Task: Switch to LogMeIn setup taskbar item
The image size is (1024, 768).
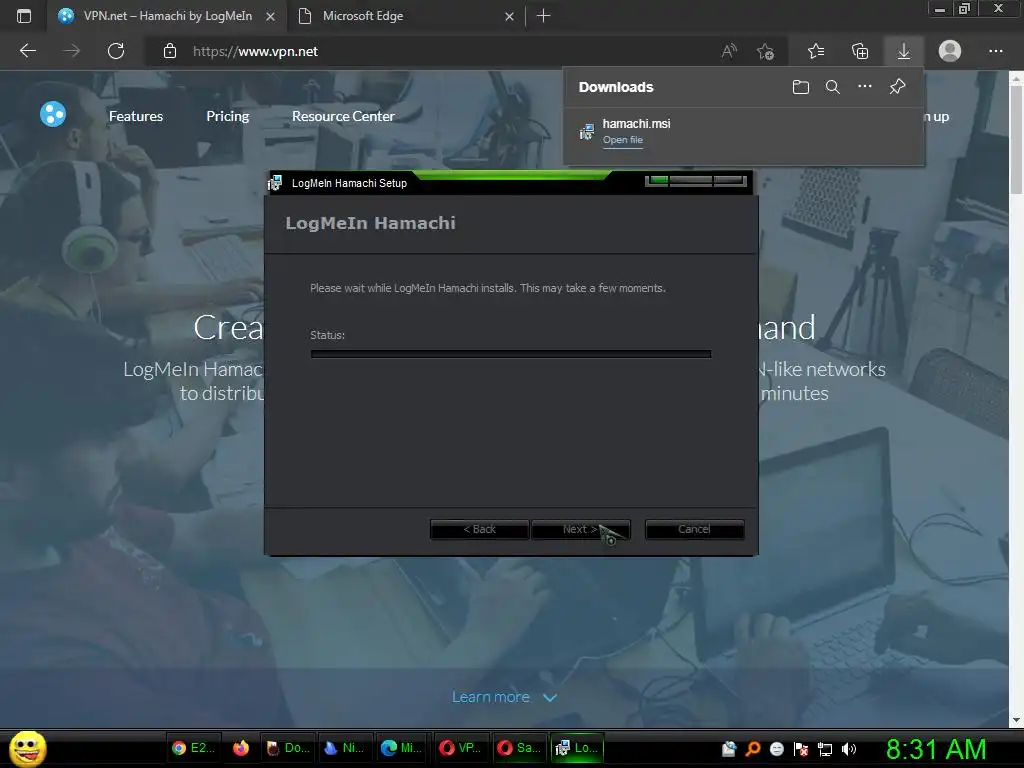Action: [x=577, y=748]
